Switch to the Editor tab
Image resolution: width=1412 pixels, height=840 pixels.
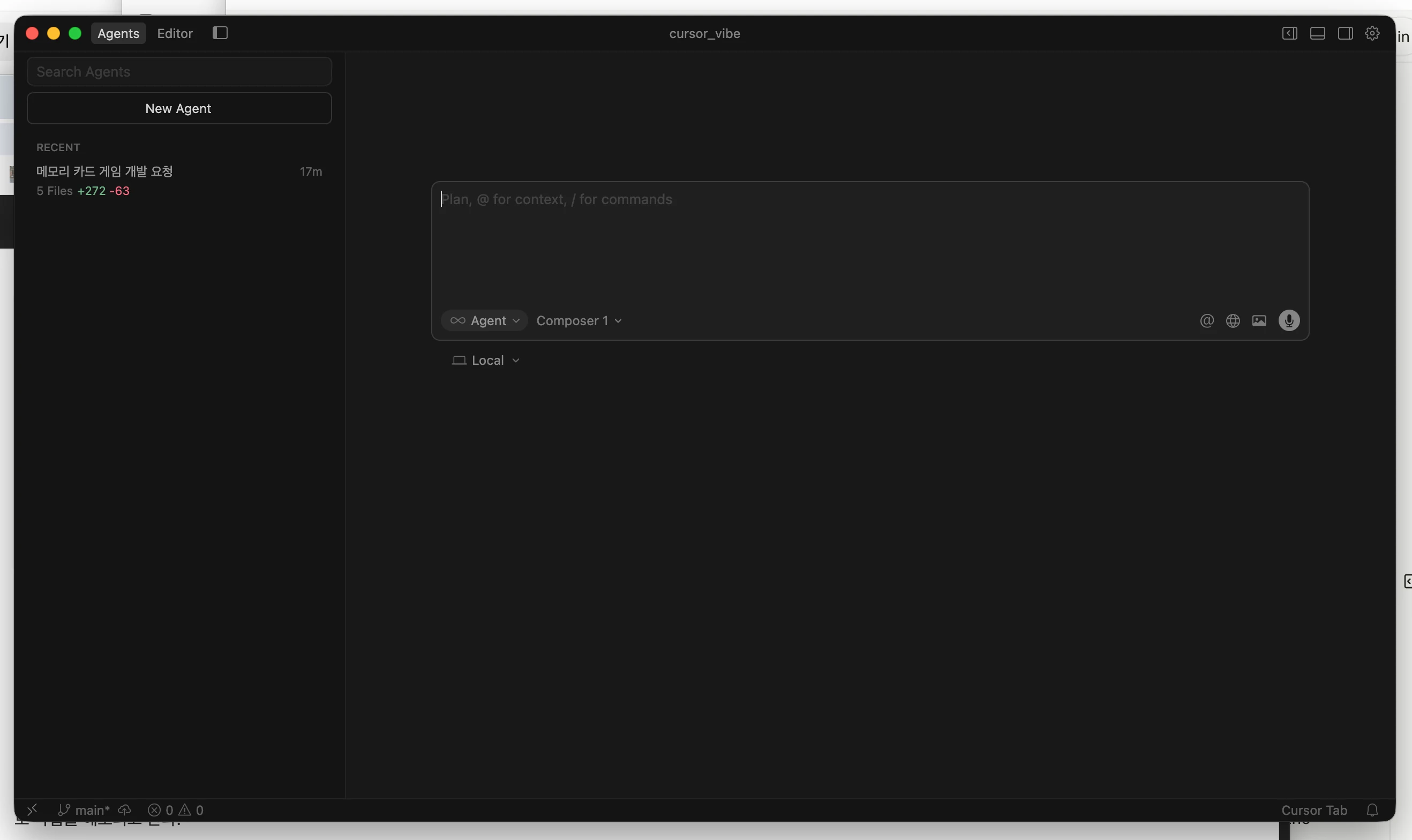tap(175, 33)
